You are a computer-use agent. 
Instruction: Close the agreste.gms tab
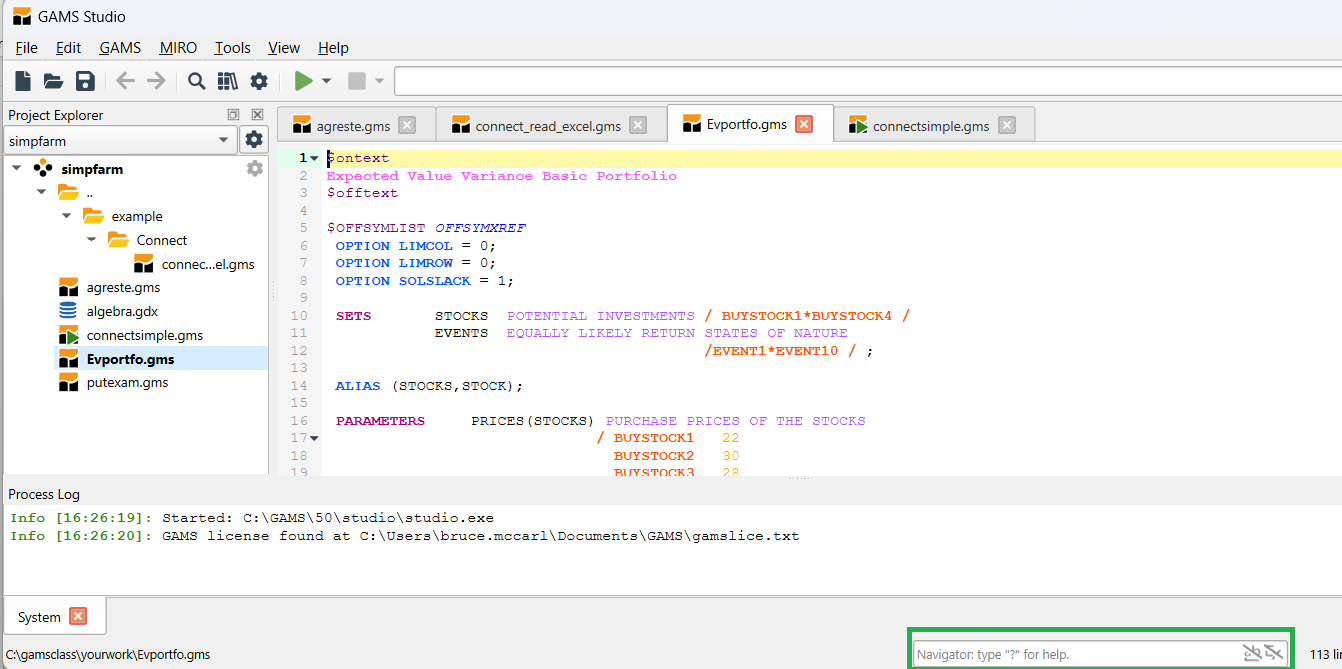point(407,125)
